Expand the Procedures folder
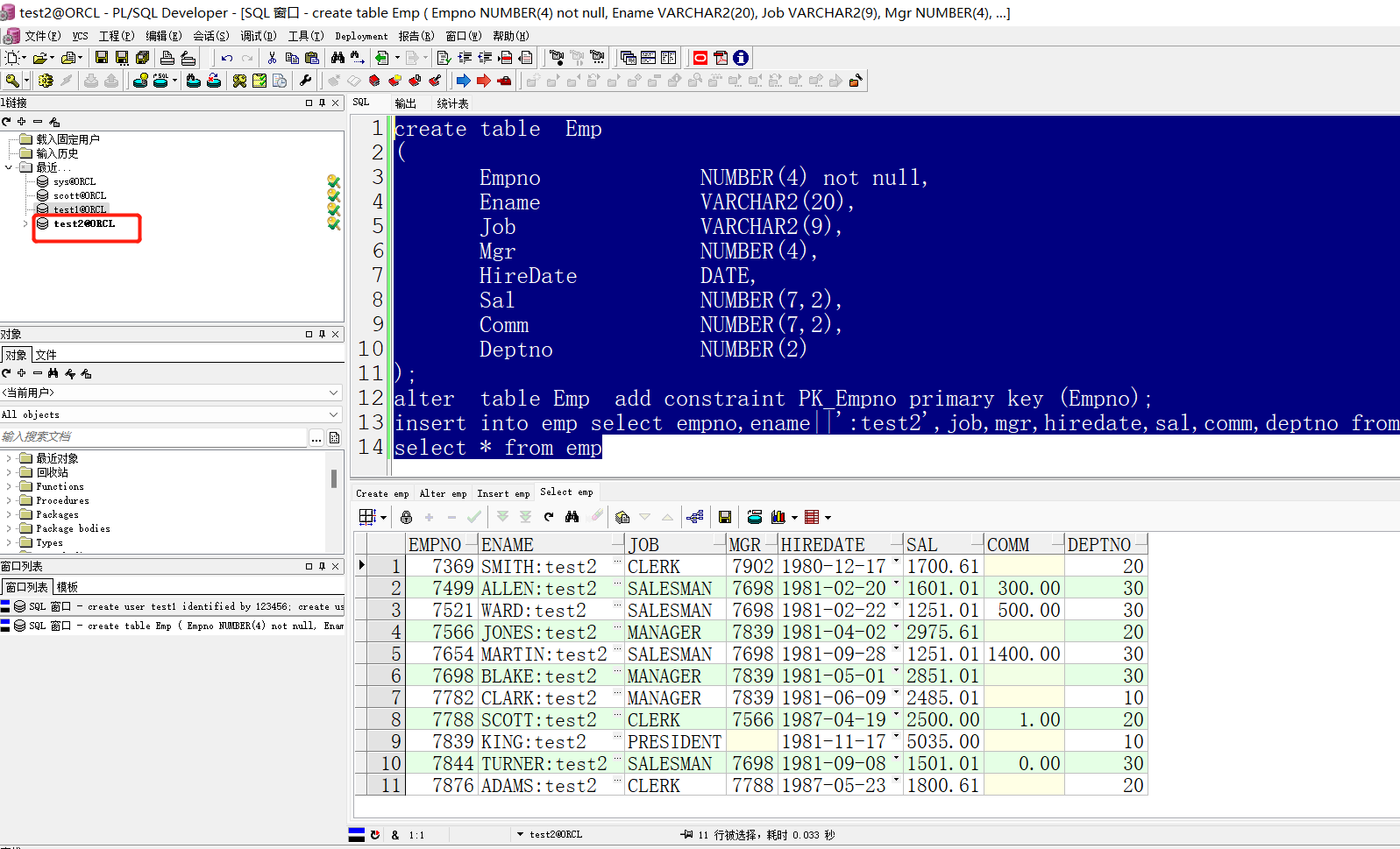The image size is (1400, 849). 9,500
